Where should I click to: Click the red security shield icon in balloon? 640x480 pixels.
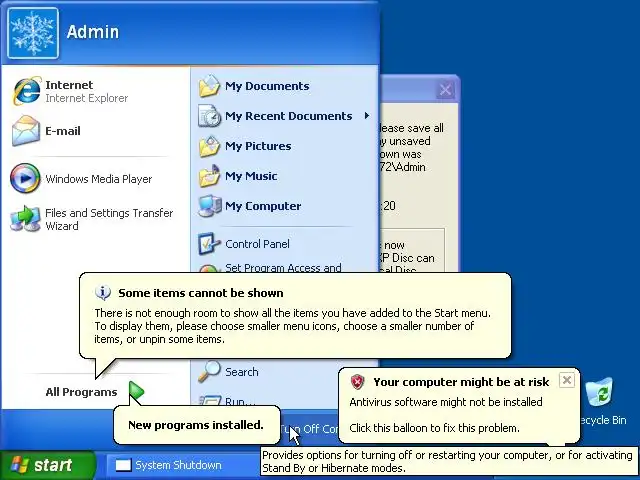(x=357, y=382)
